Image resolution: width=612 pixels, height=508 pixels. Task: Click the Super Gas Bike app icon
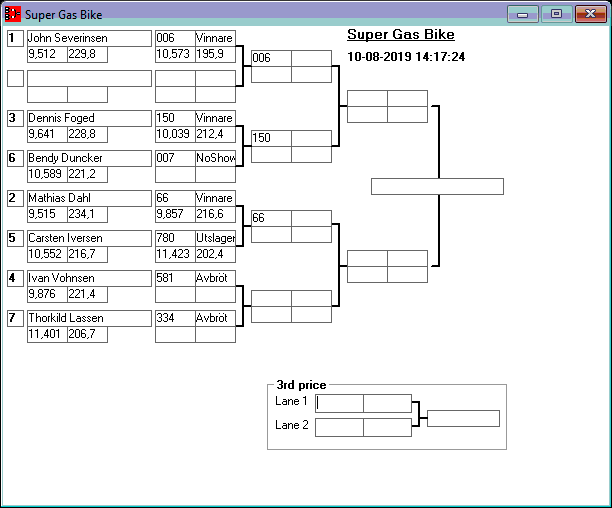click(x=13, y=15)
